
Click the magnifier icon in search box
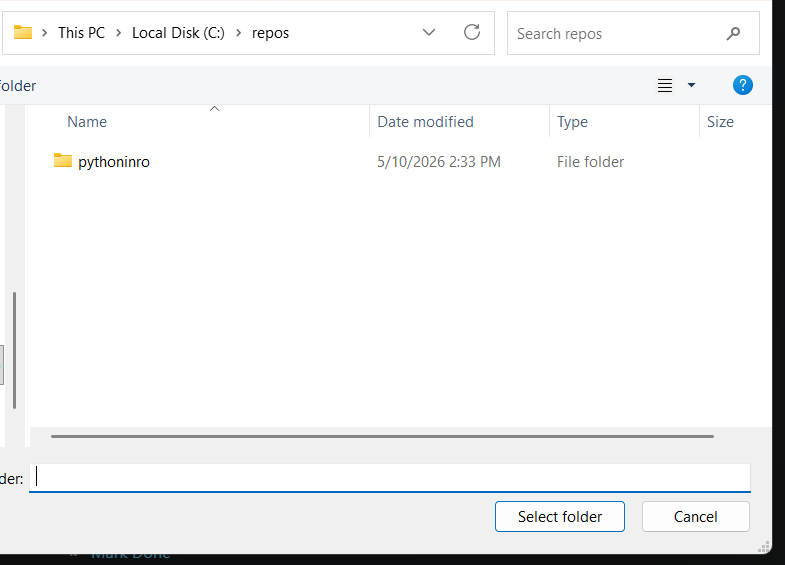pos(733,34)
